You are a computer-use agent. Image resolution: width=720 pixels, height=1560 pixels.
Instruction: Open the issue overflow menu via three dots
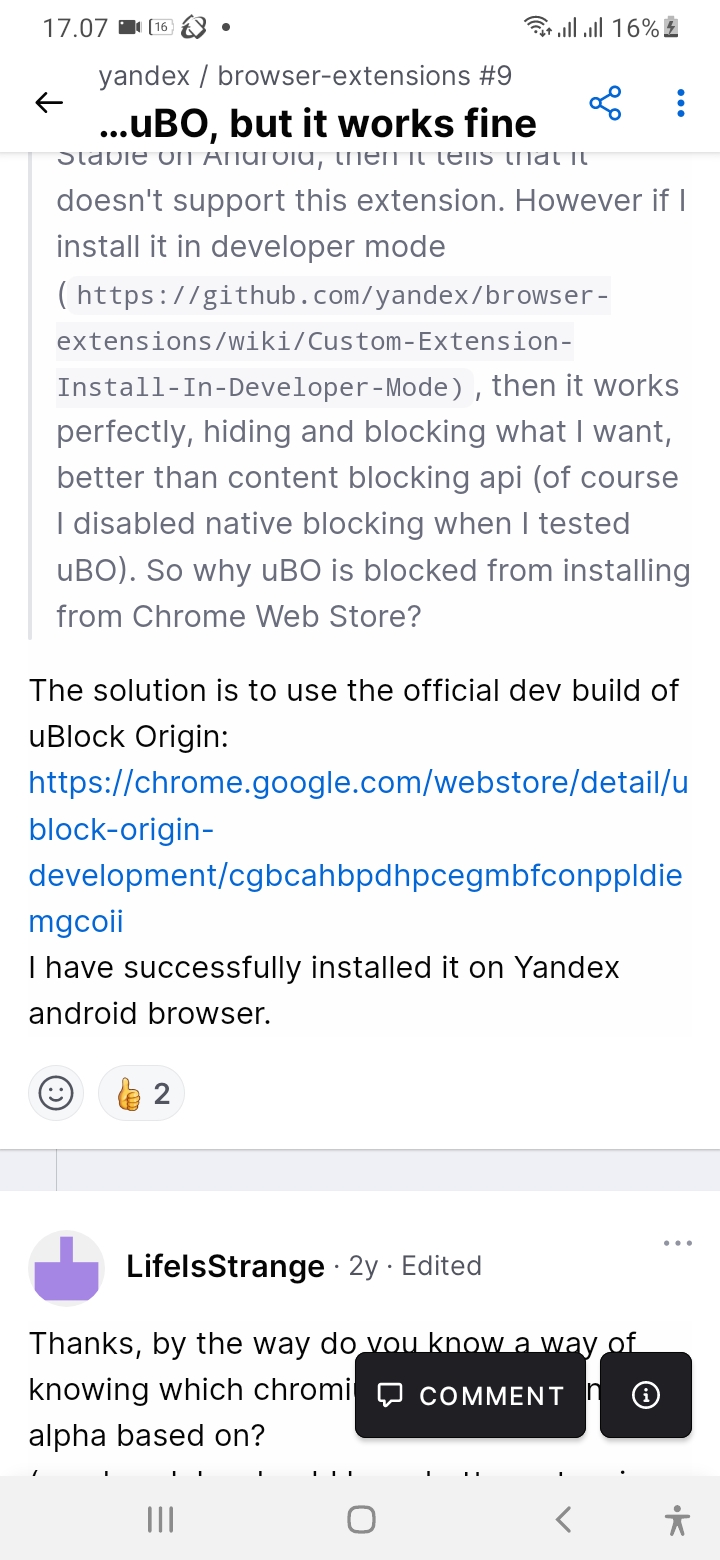click(680, 102)
